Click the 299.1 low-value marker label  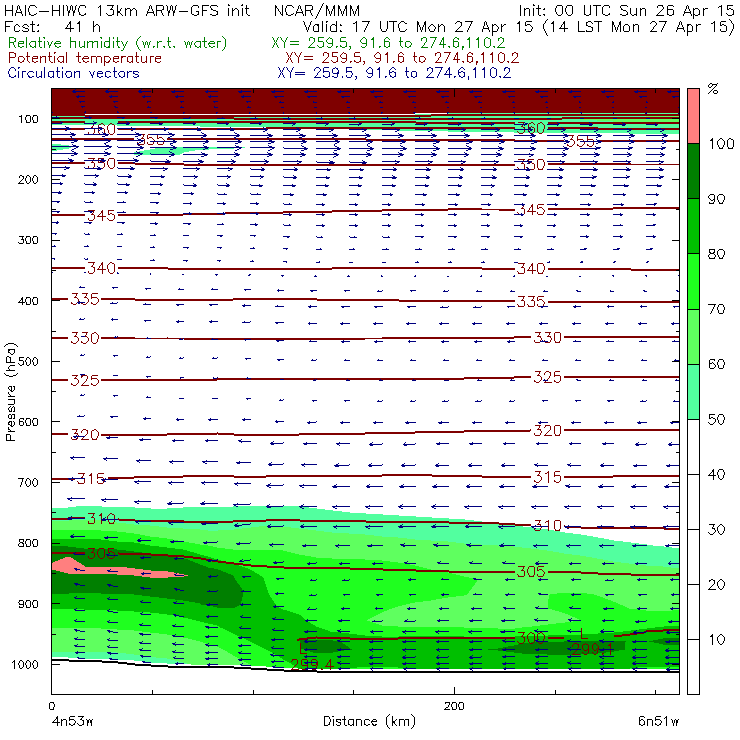pyautogui.click(x=592, y=649)
